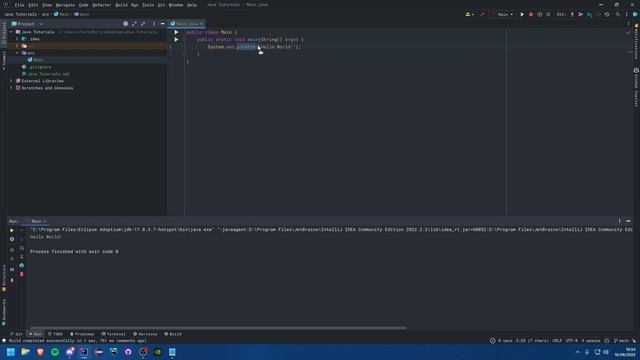This screenshot has height=360, width=640.
Task: Toggle the Bookmarks sidebar stripe button
Action: [4, 312]
